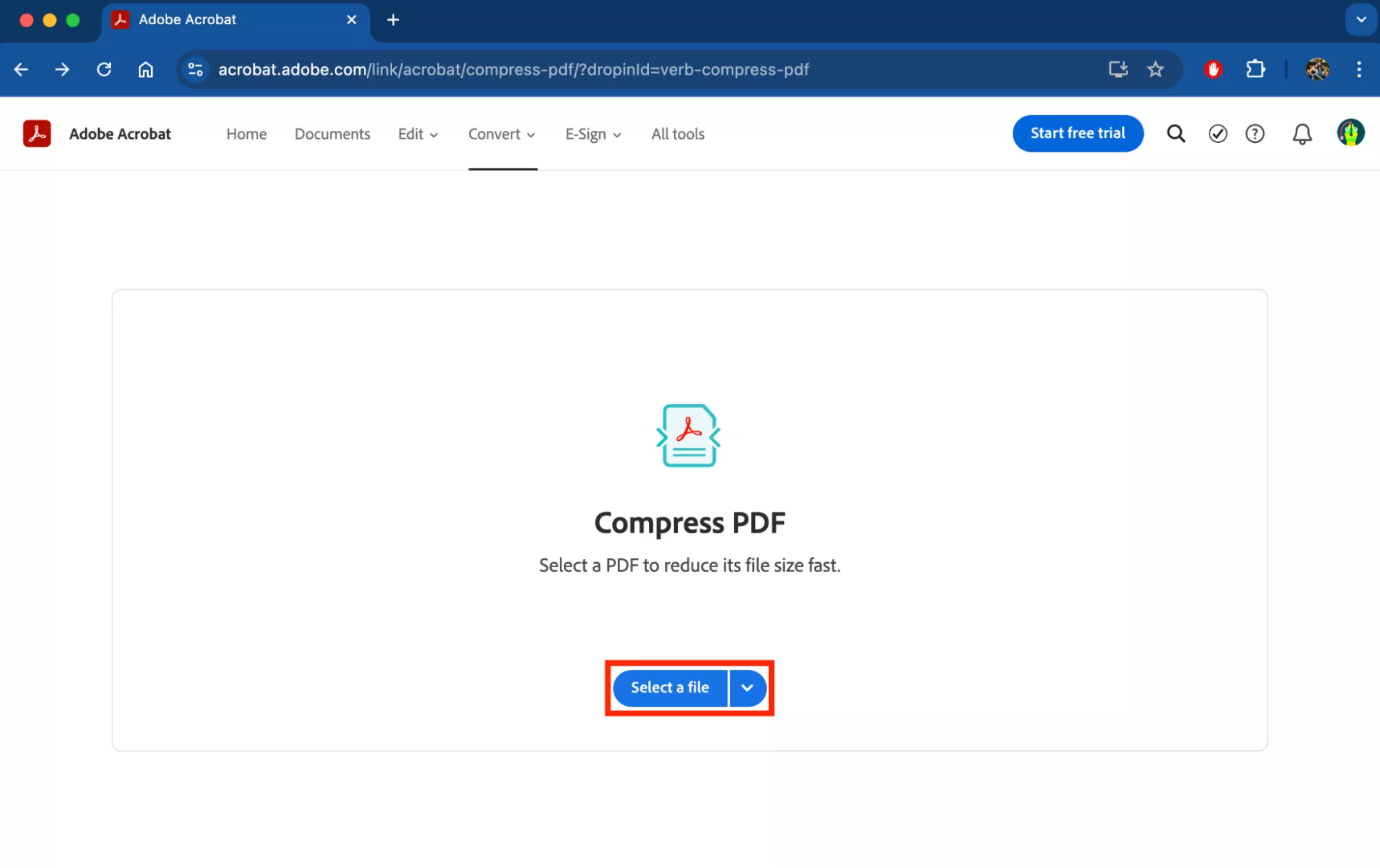Open the search magnifier icon

tap(1176, 134)
